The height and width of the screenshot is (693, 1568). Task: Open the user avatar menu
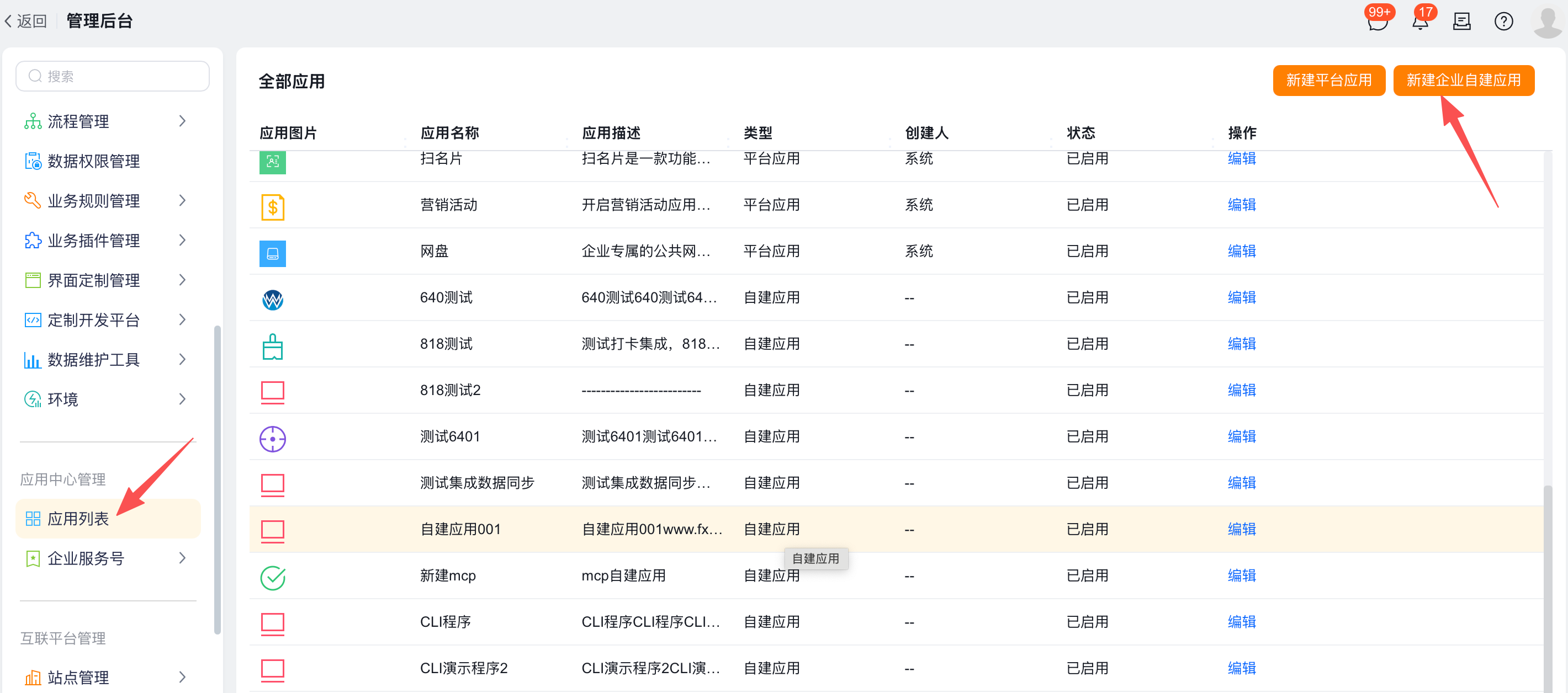point(1549,22)
